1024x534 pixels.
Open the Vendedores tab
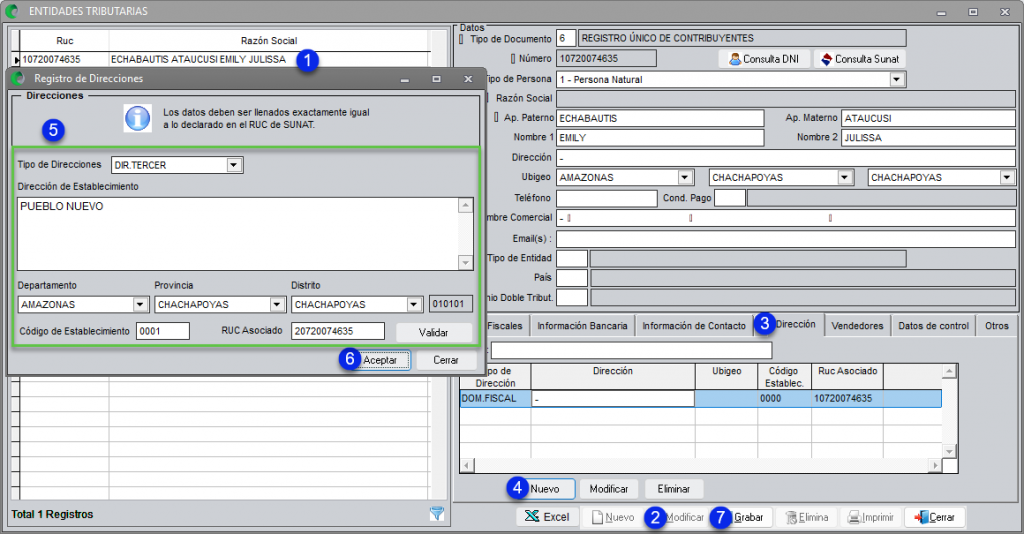[857, 326]
